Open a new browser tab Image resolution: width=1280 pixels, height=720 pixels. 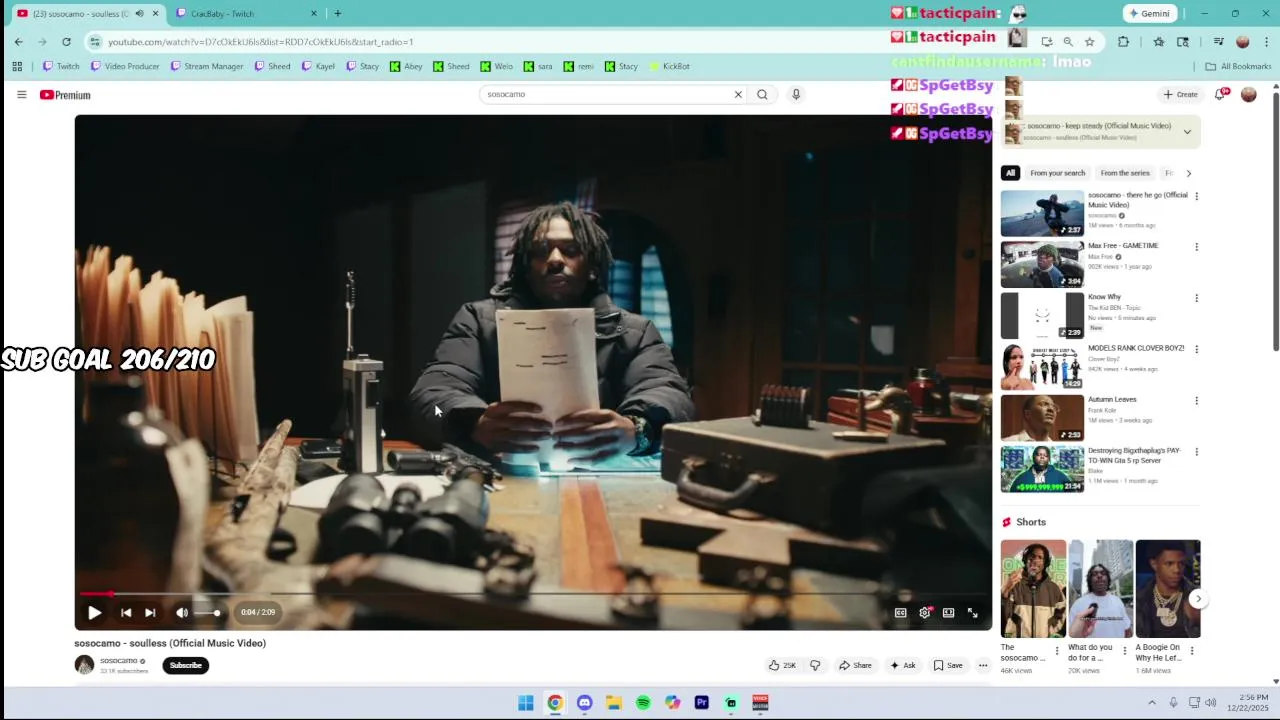click(337, 13)
